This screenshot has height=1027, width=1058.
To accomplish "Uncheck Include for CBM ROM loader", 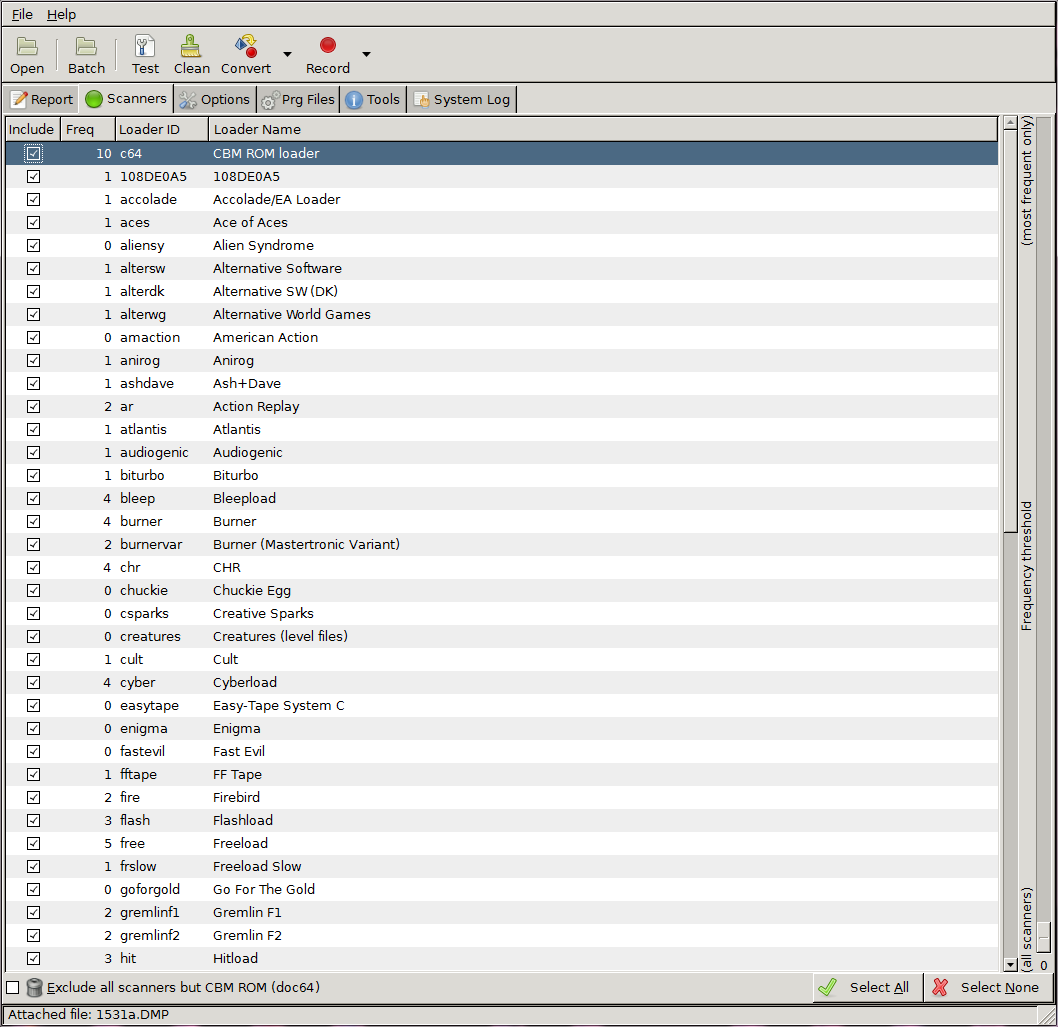I will point(33,154).
